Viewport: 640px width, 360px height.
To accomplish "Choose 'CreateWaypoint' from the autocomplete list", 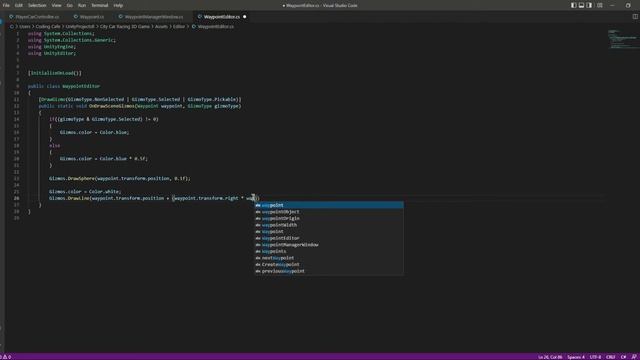I will click(x=329, y=264).
